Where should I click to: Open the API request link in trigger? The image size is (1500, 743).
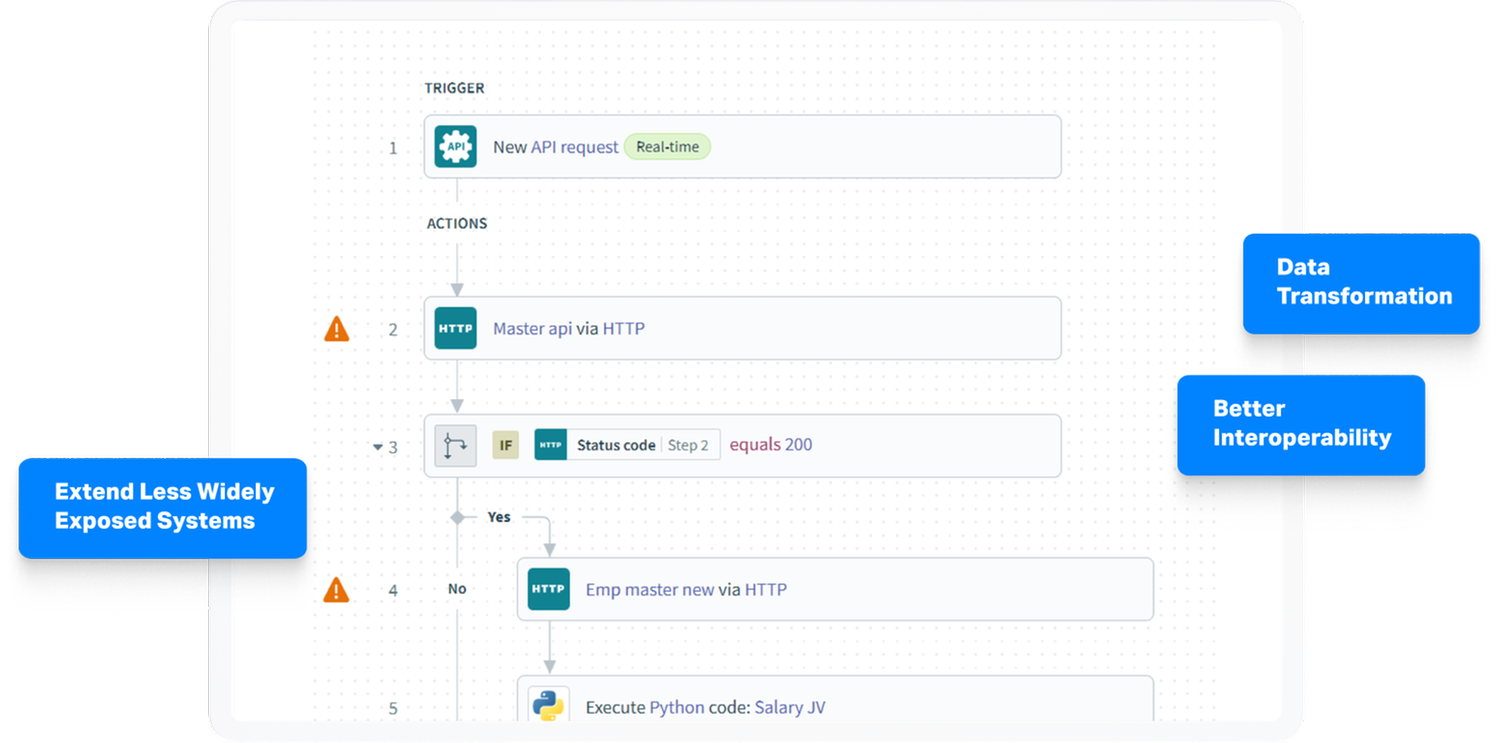click(x=574, y=147)
